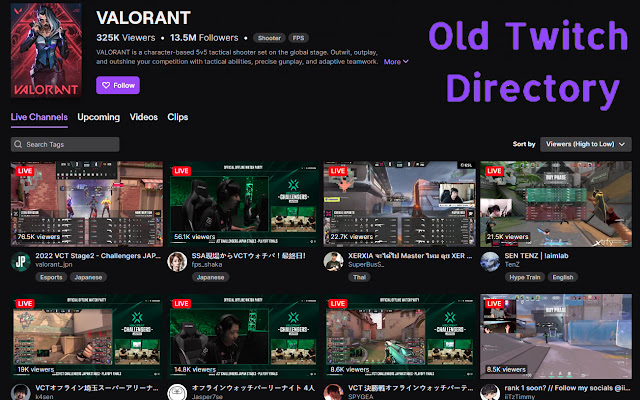Select the English tag under TenZ
Screen dimensions: 640x400
[563, 278]
